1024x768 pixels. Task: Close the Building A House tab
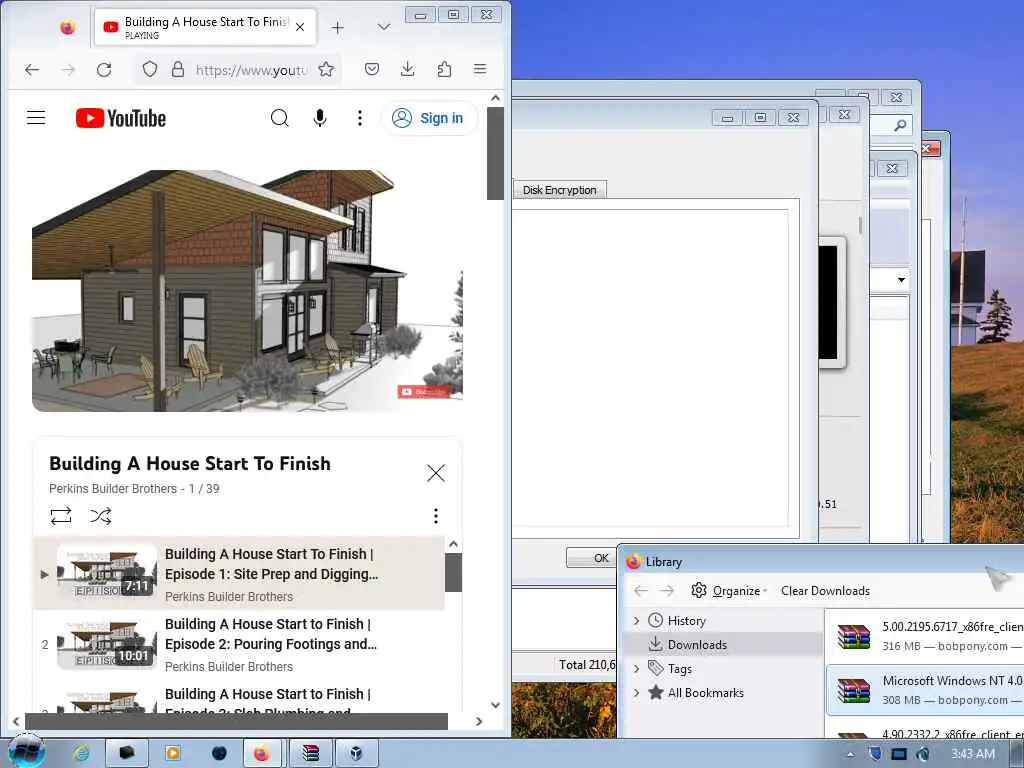(x=300, y=27)
